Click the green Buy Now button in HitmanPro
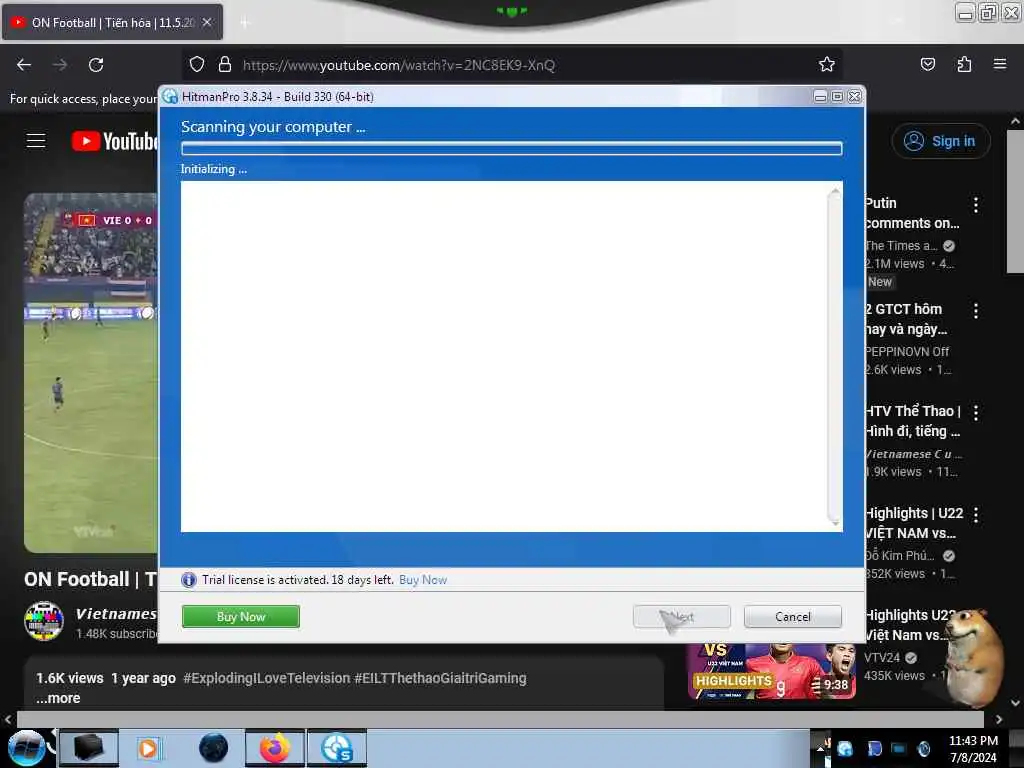Viewport: 1024px width, 768px height. click(x=240, y=616)
